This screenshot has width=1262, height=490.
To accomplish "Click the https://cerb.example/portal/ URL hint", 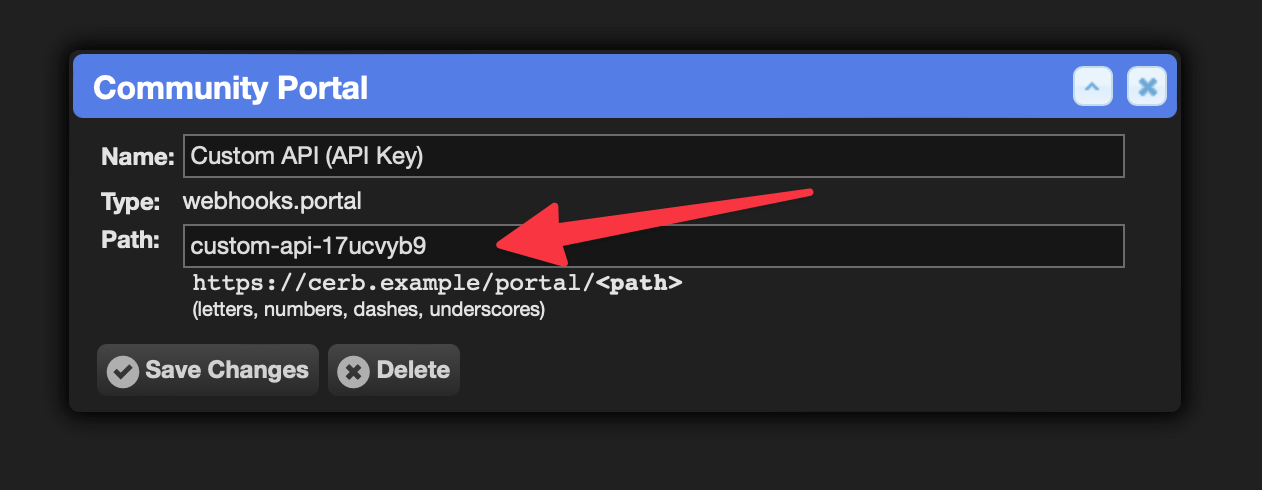I will [x=394, y=283].
